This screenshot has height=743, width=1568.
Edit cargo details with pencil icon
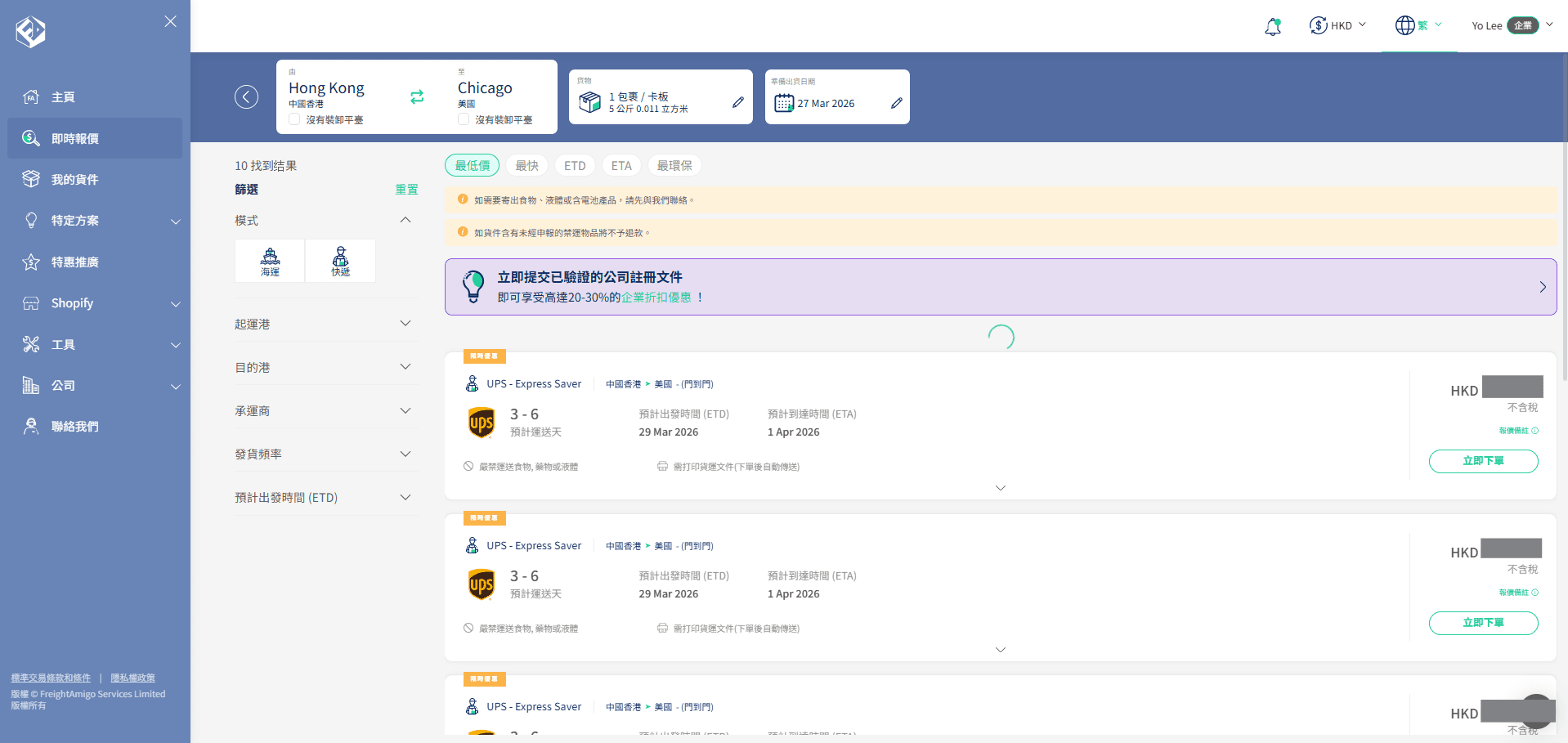737,102
